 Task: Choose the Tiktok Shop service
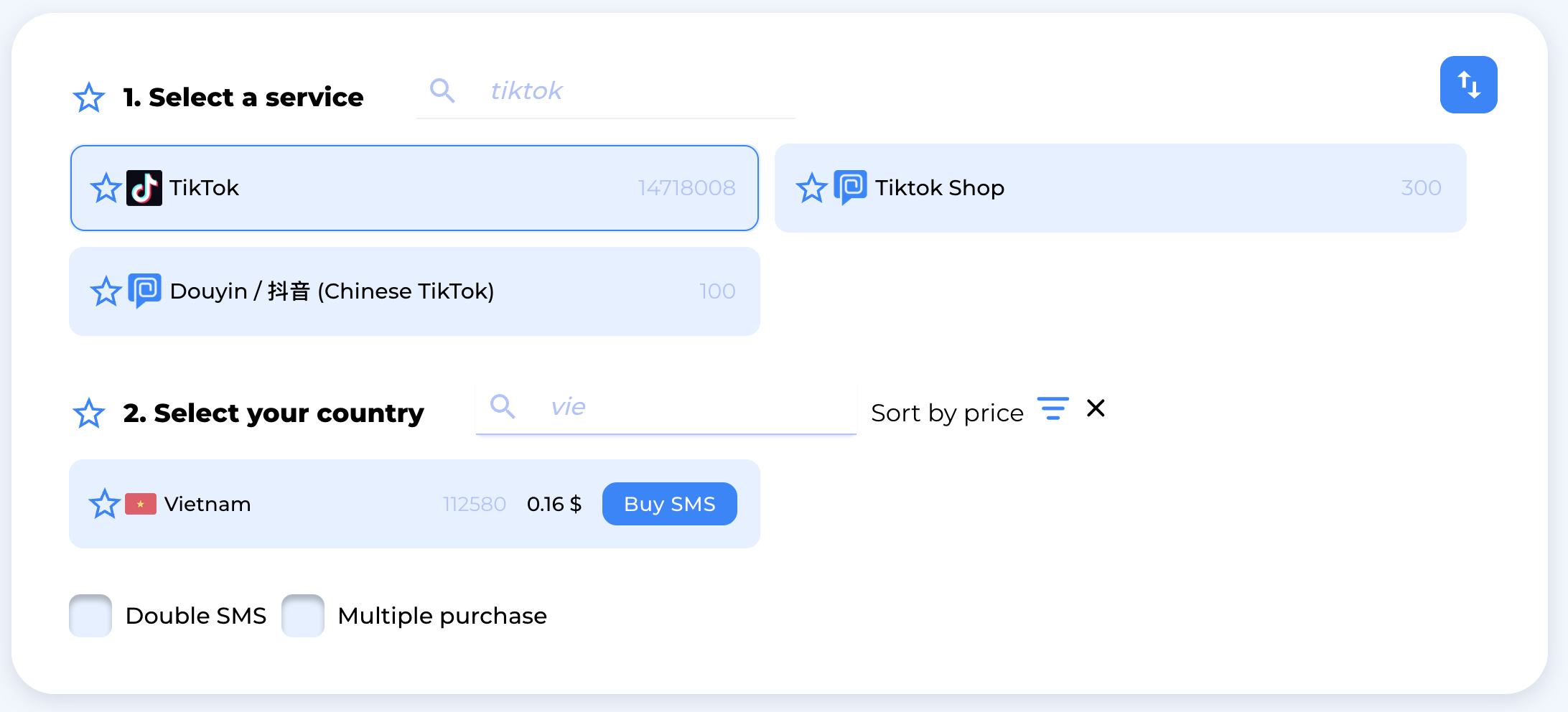[x=1149, y=188]
